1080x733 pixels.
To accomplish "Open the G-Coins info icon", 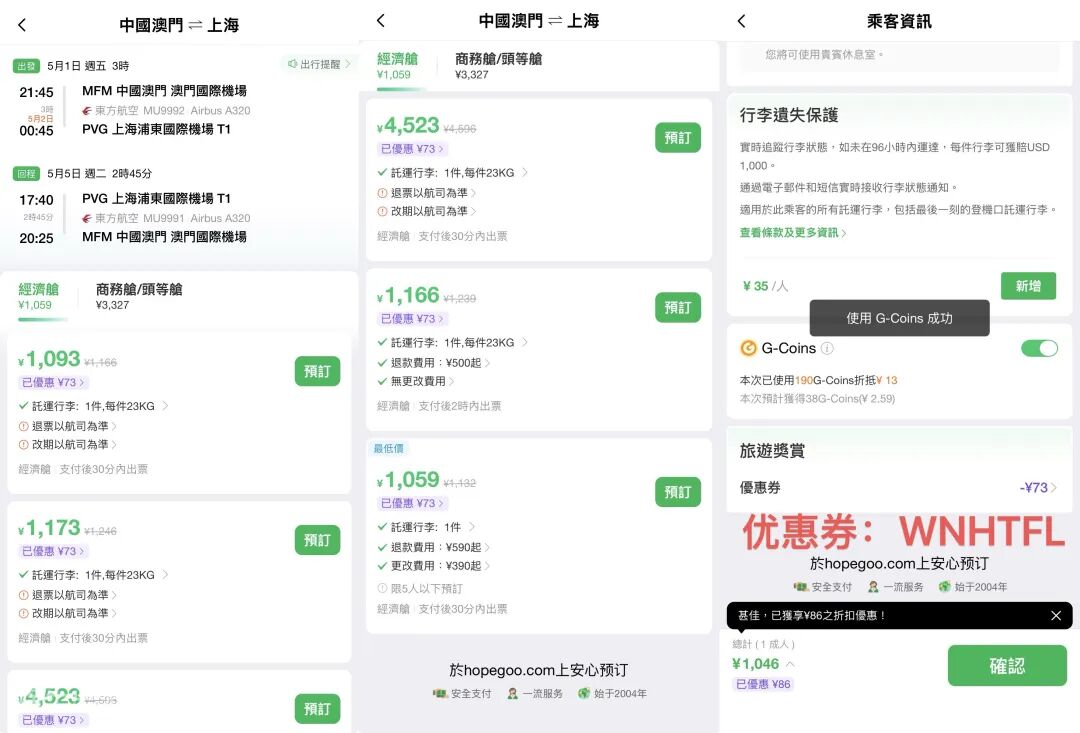I will tap(828, 348).
